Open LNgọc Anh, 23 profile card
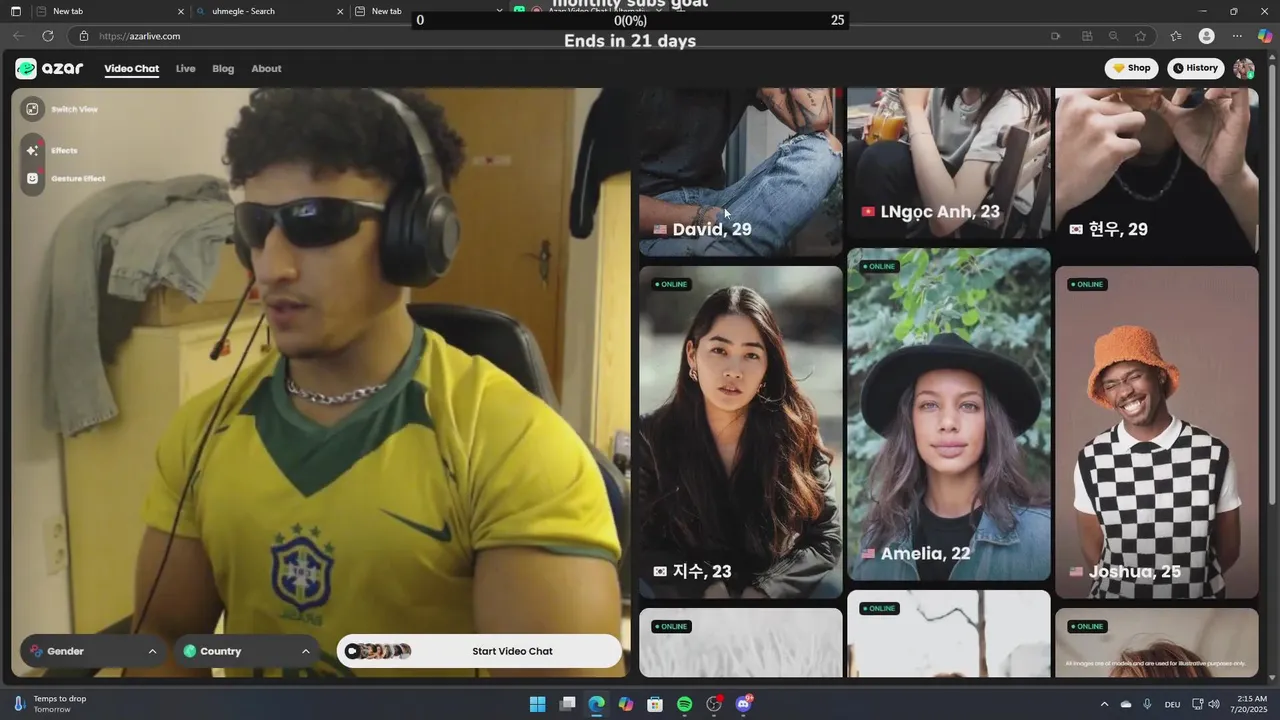1280x720 pixels. (949, 163)
